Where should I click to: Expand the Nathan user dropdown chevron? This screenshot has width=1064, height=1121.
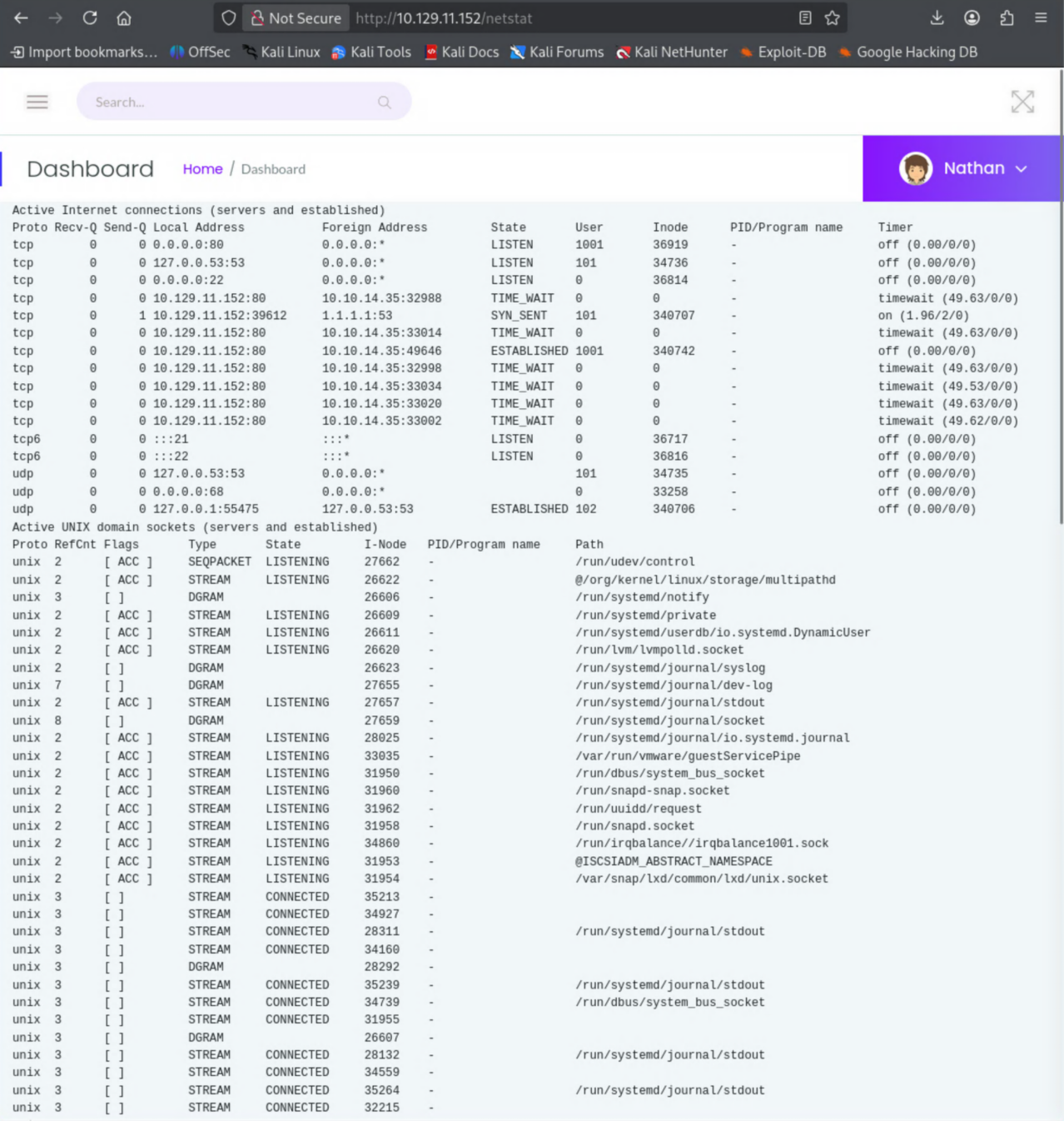1022,168
